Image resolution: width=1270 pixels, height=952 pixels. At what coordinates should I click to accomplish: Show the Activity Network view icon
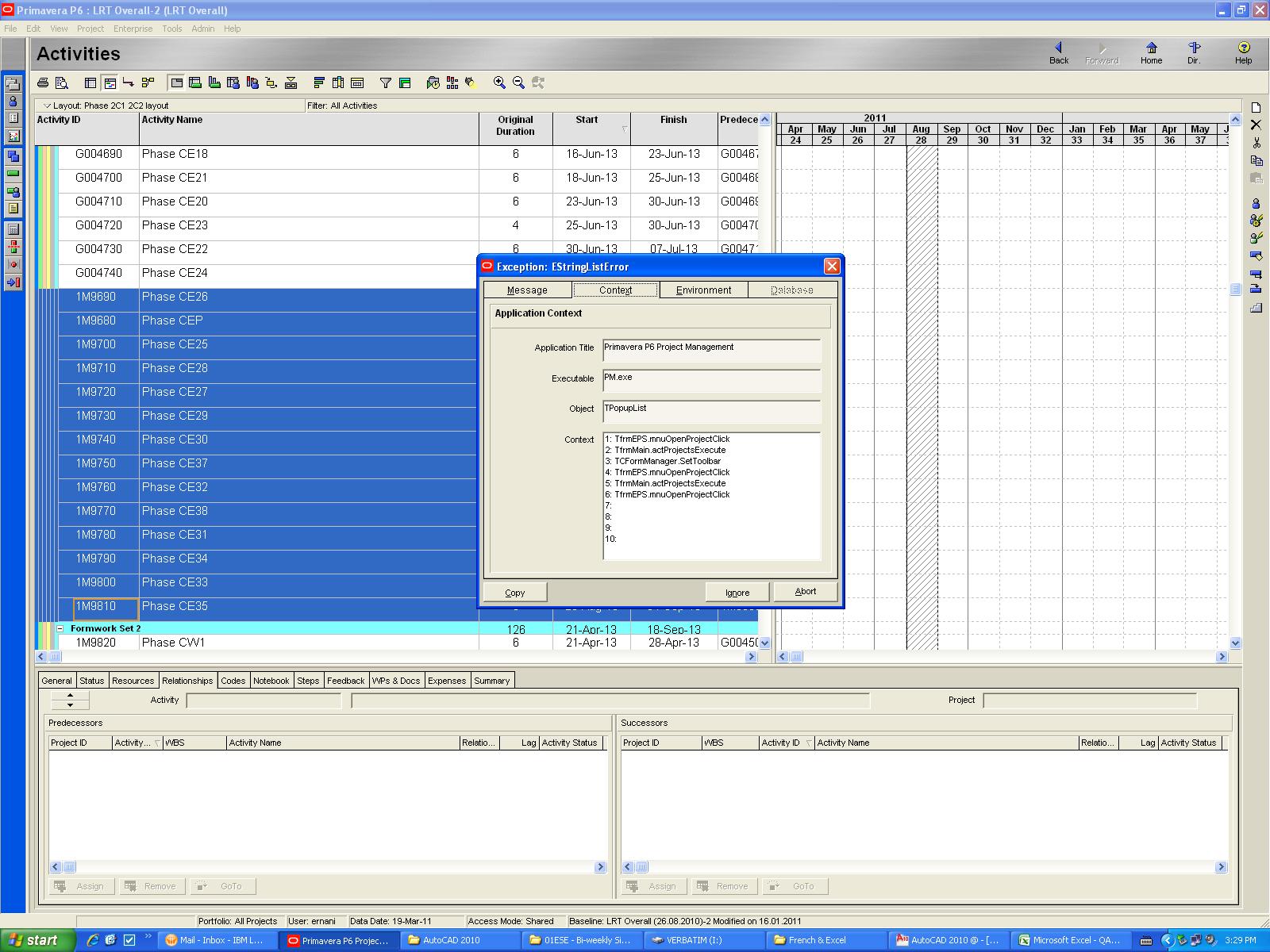tap(148, 83)
